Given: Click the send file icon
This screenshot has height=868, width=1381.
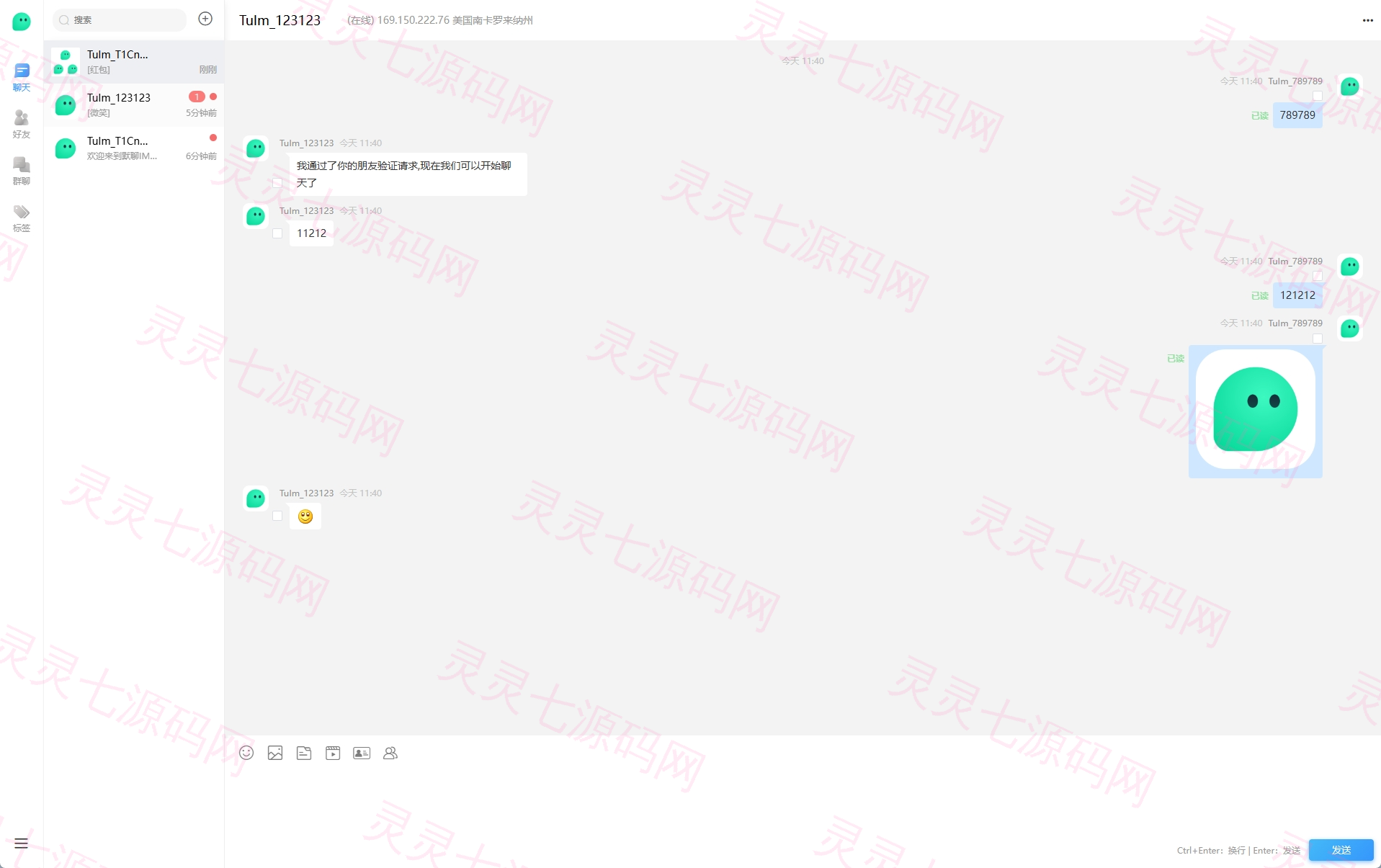Looking at the screenshot, I should click(304, 753).
